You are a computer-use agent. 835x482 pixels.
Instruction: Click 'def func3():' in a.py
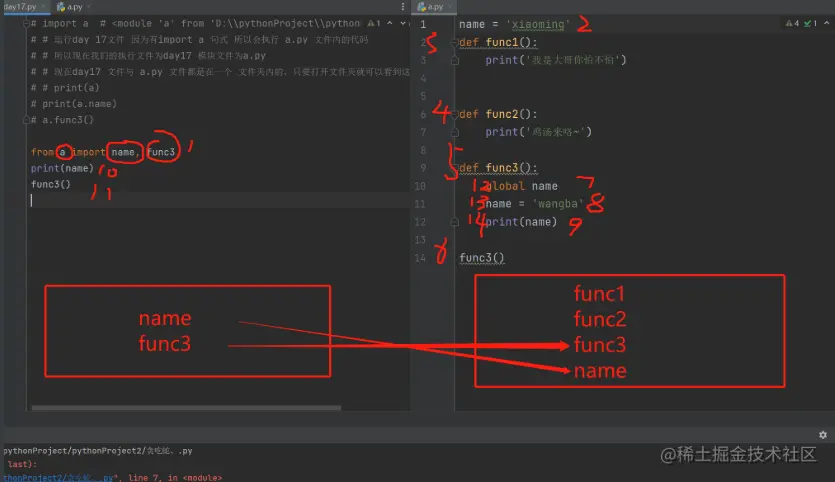pos(498,168)
